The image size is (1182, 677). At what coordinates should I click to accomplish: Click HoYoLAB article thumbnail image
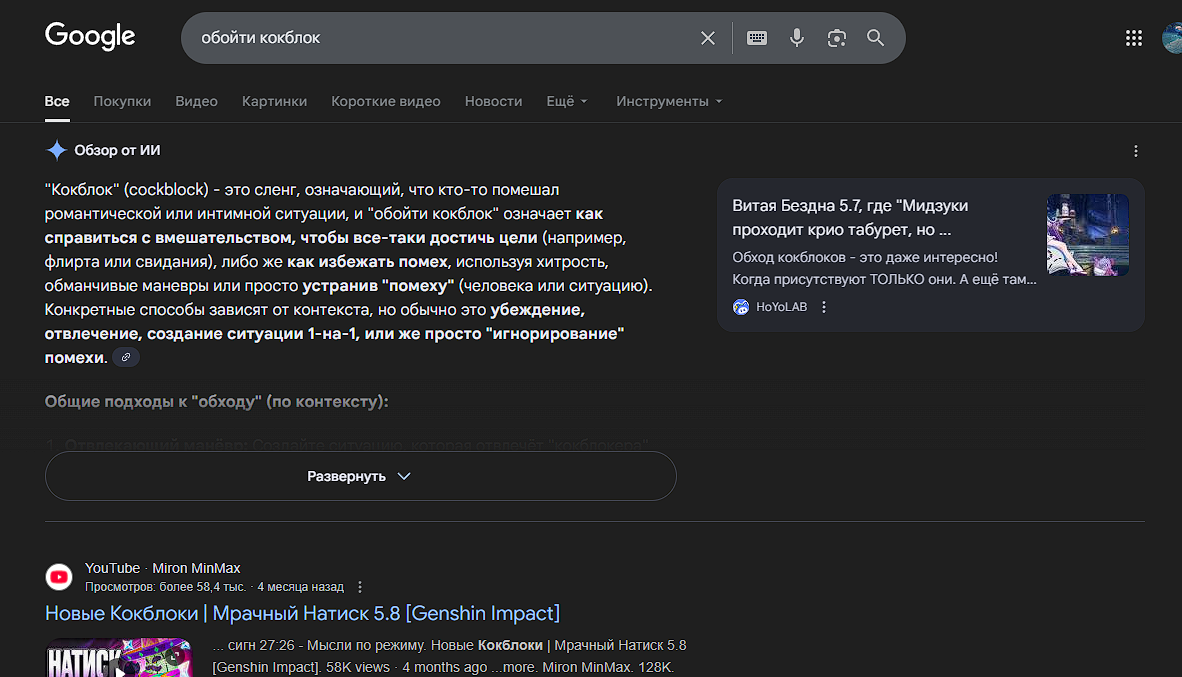point(1088,235)
